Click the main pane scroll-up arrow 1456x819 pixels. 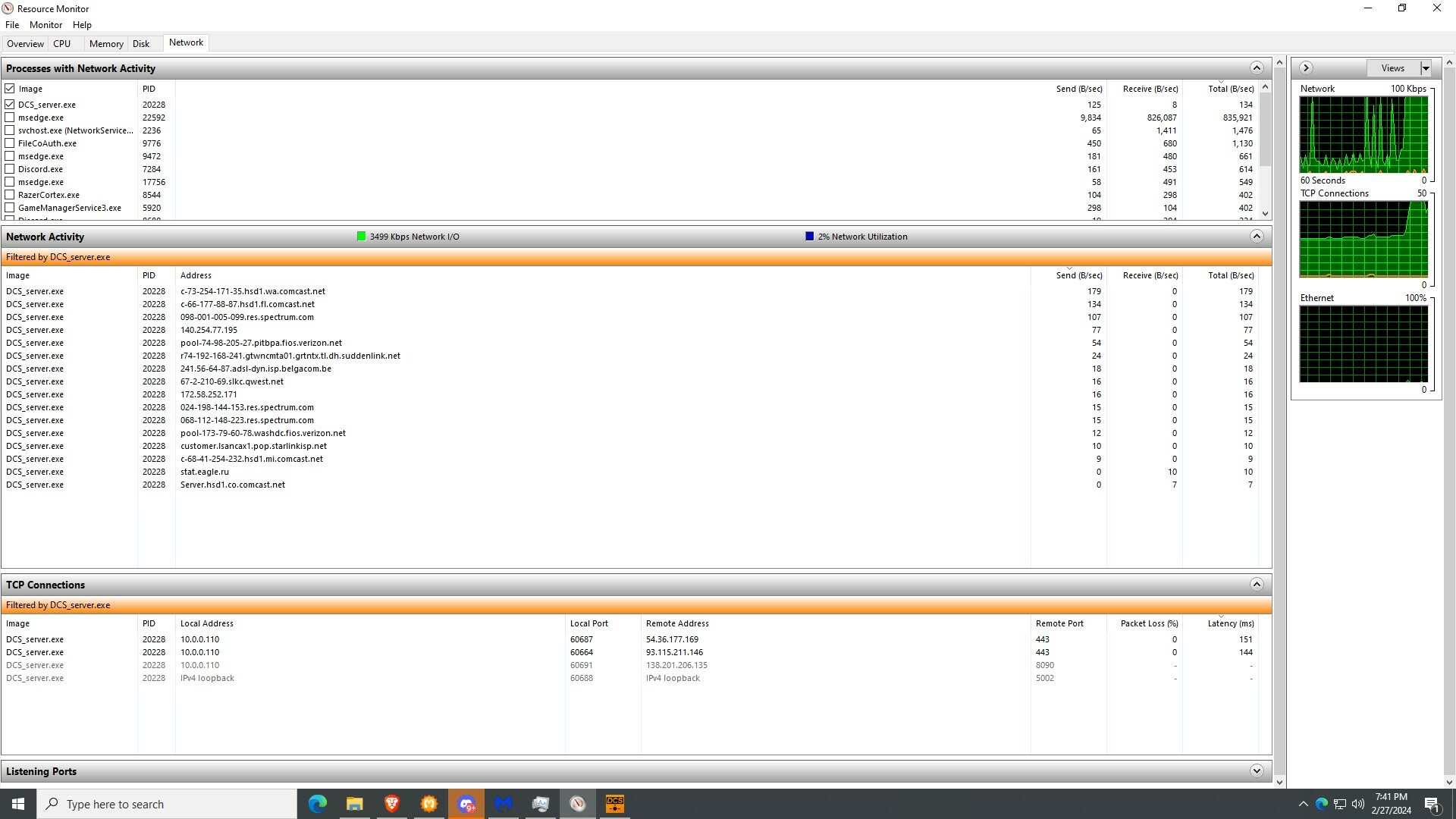1280,62
